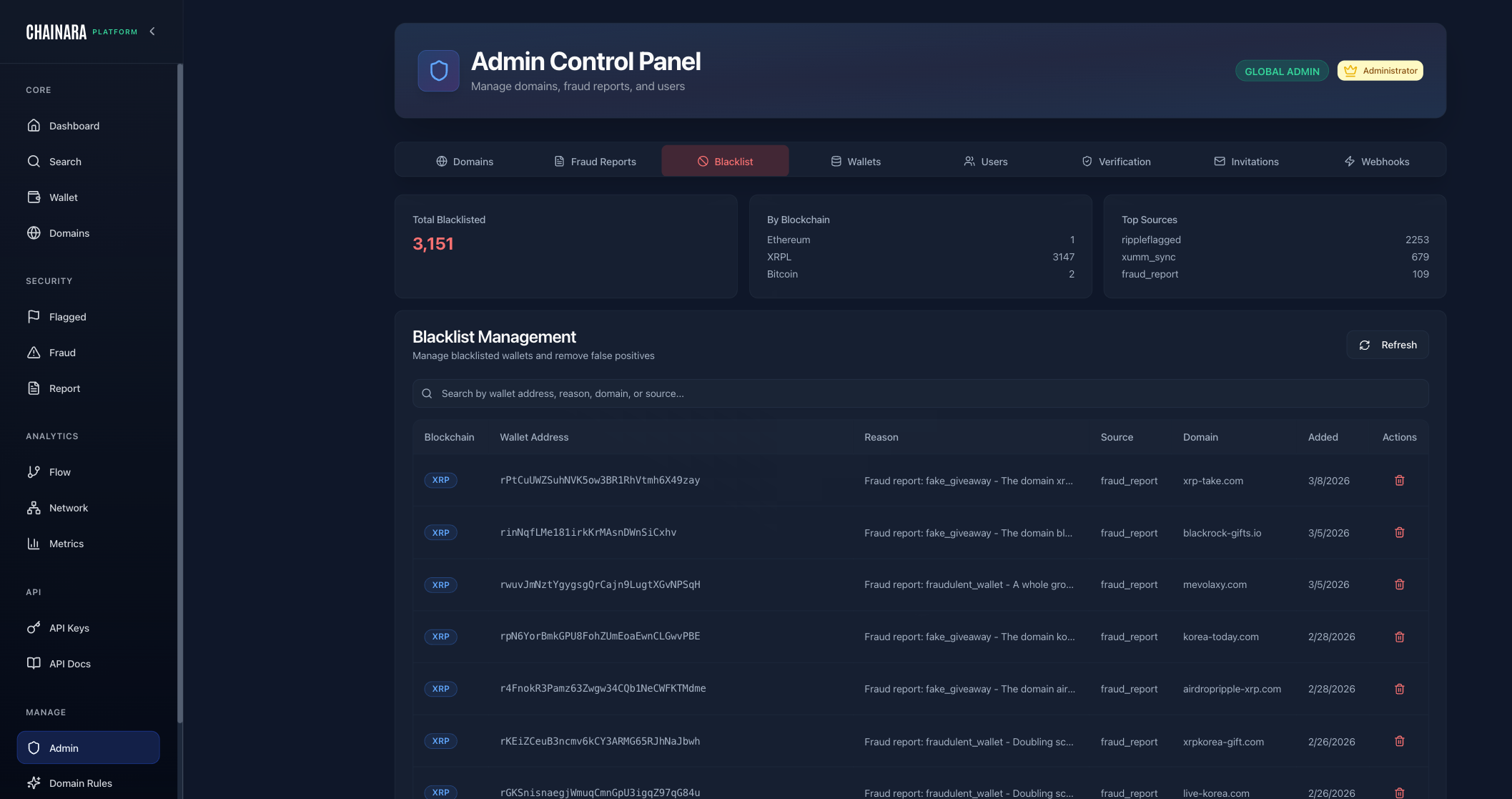Switch to the Domains tab
This screenshot has width=1512, height=799.
[465, 162]
